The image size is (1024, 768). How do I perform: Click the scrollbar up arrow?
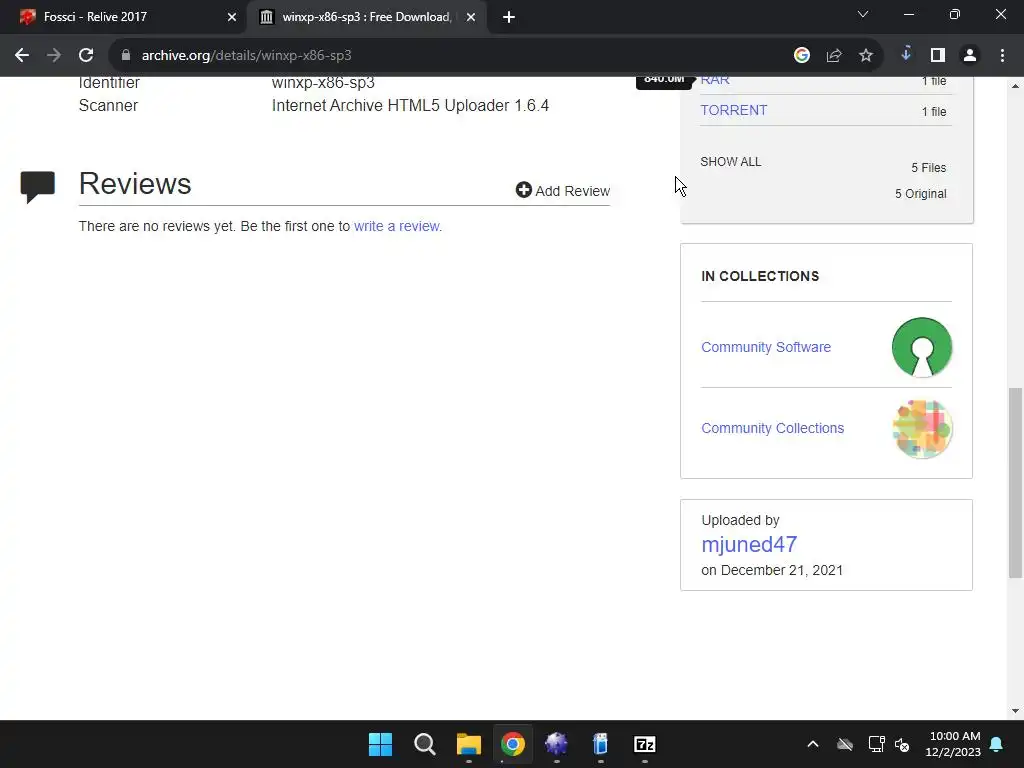click(x=1016, y=86)
